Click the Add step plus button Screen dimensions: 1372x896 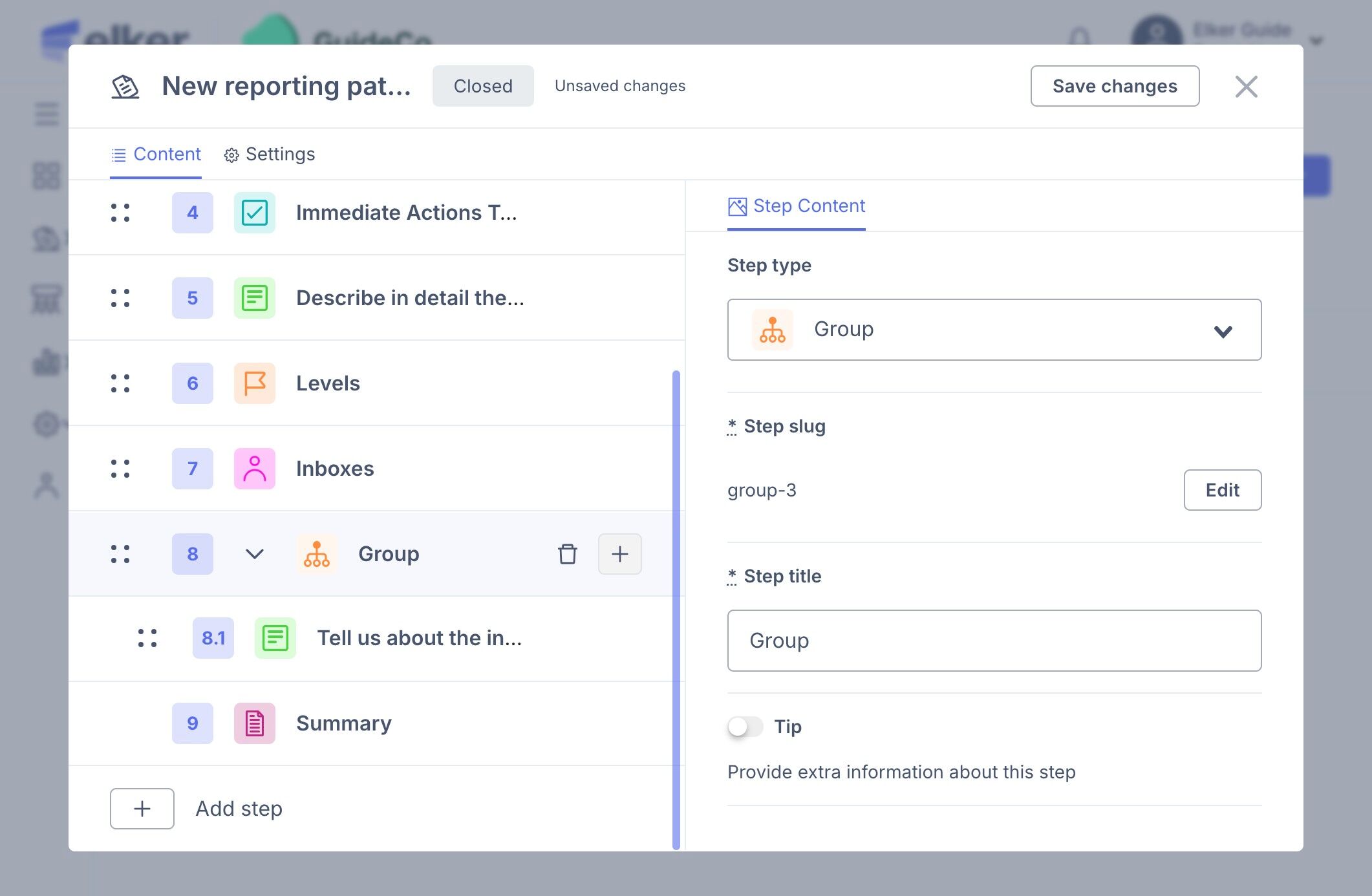(142, 809)
